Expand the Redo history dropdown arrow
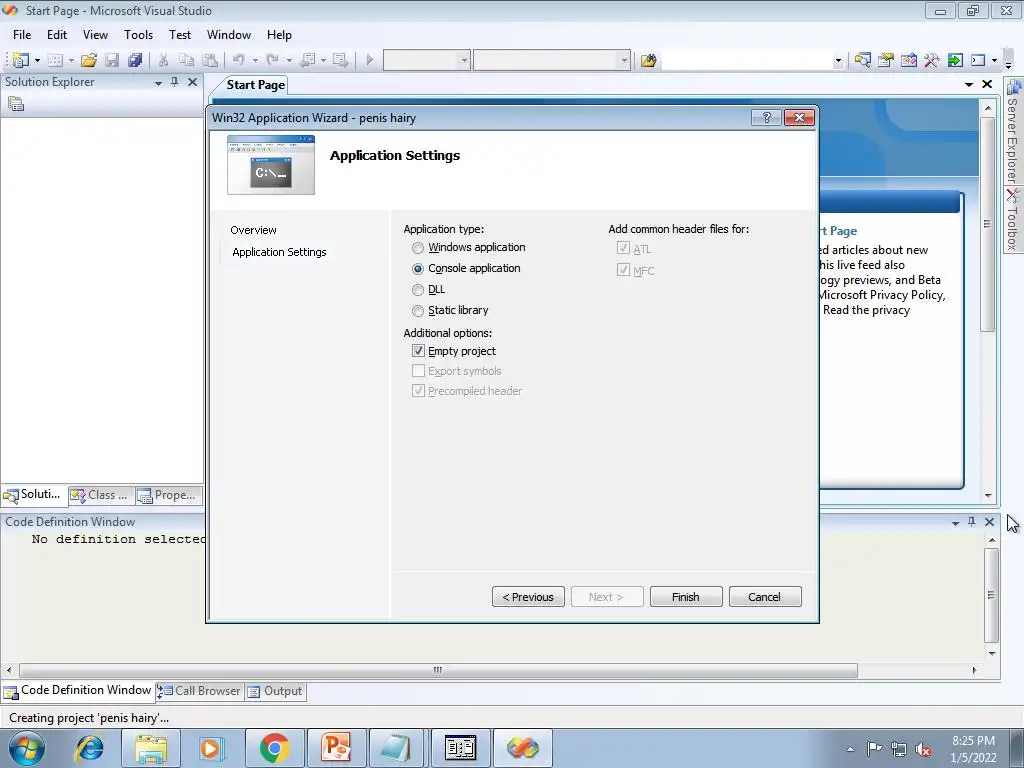This screenshot has height=768, width=1024. coord(289,60)
